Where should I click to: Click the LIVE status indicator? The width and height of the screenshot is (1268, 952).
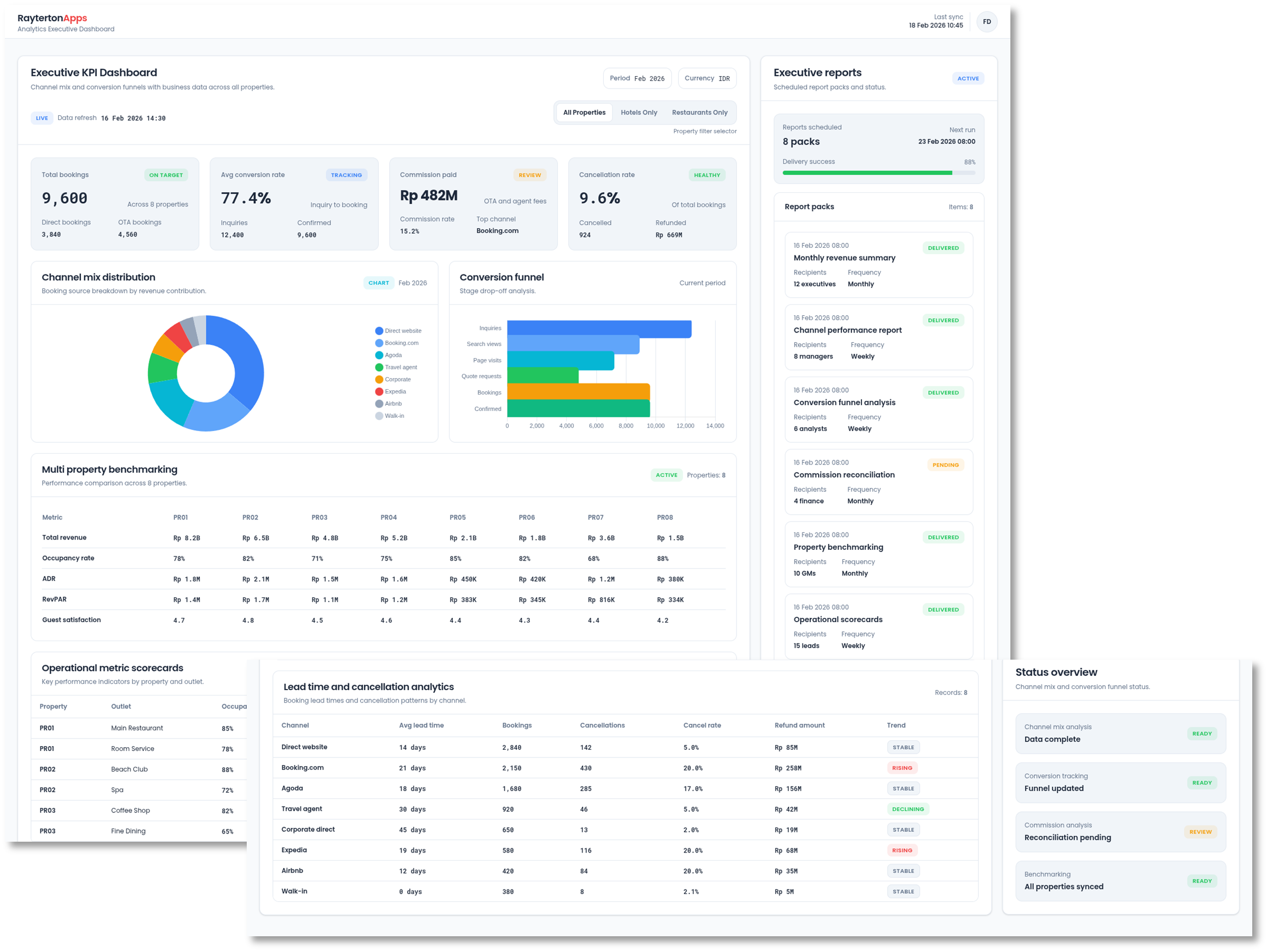point(42,118)
